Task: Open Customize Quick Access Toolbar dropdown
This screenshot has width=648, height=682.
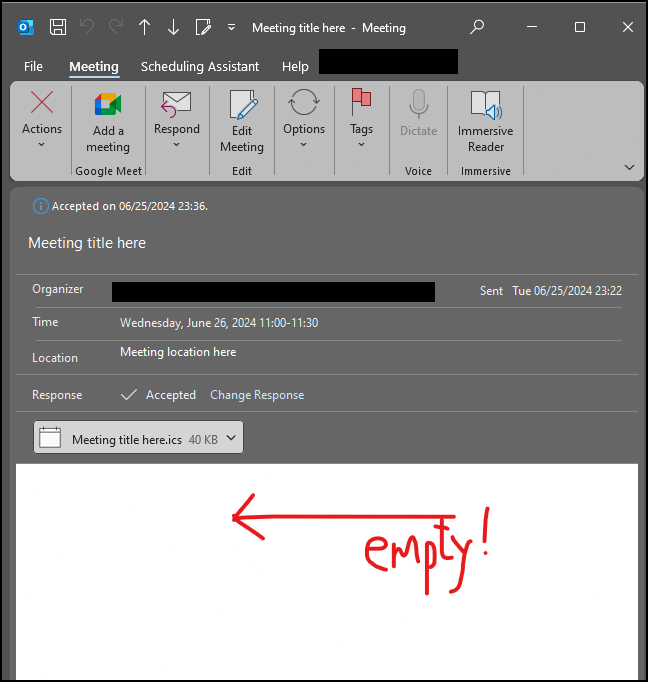Action: [231, 28]
